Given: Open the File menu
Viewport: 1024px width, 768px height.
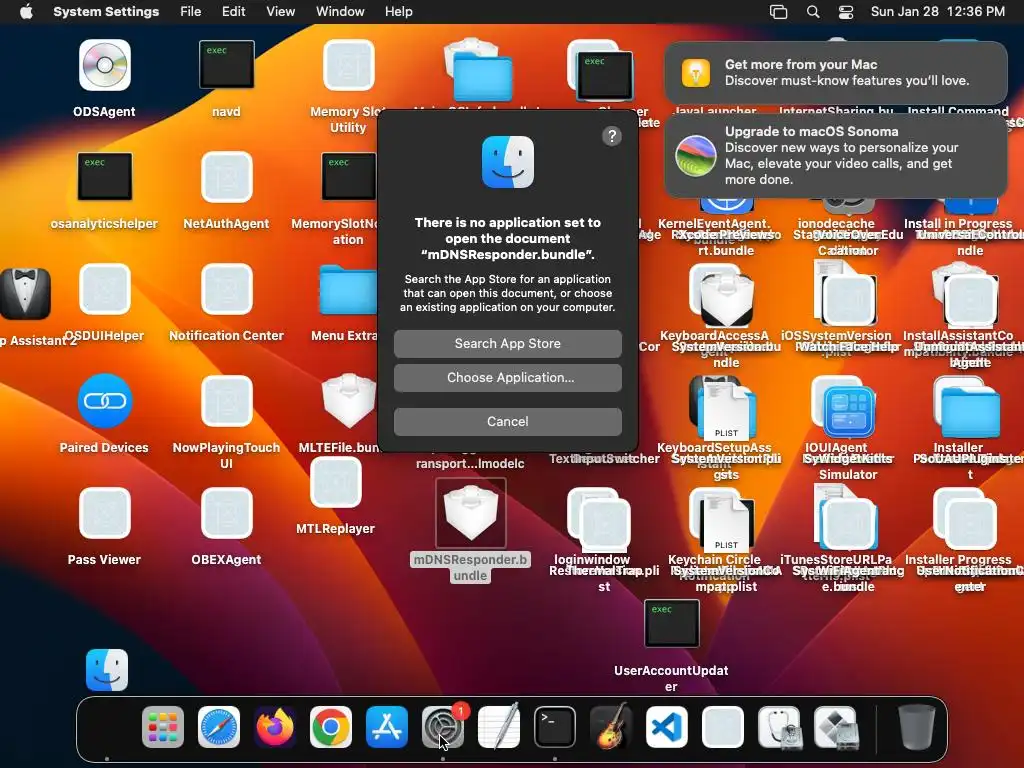Looking at the screenshot, I should point(191,12).
